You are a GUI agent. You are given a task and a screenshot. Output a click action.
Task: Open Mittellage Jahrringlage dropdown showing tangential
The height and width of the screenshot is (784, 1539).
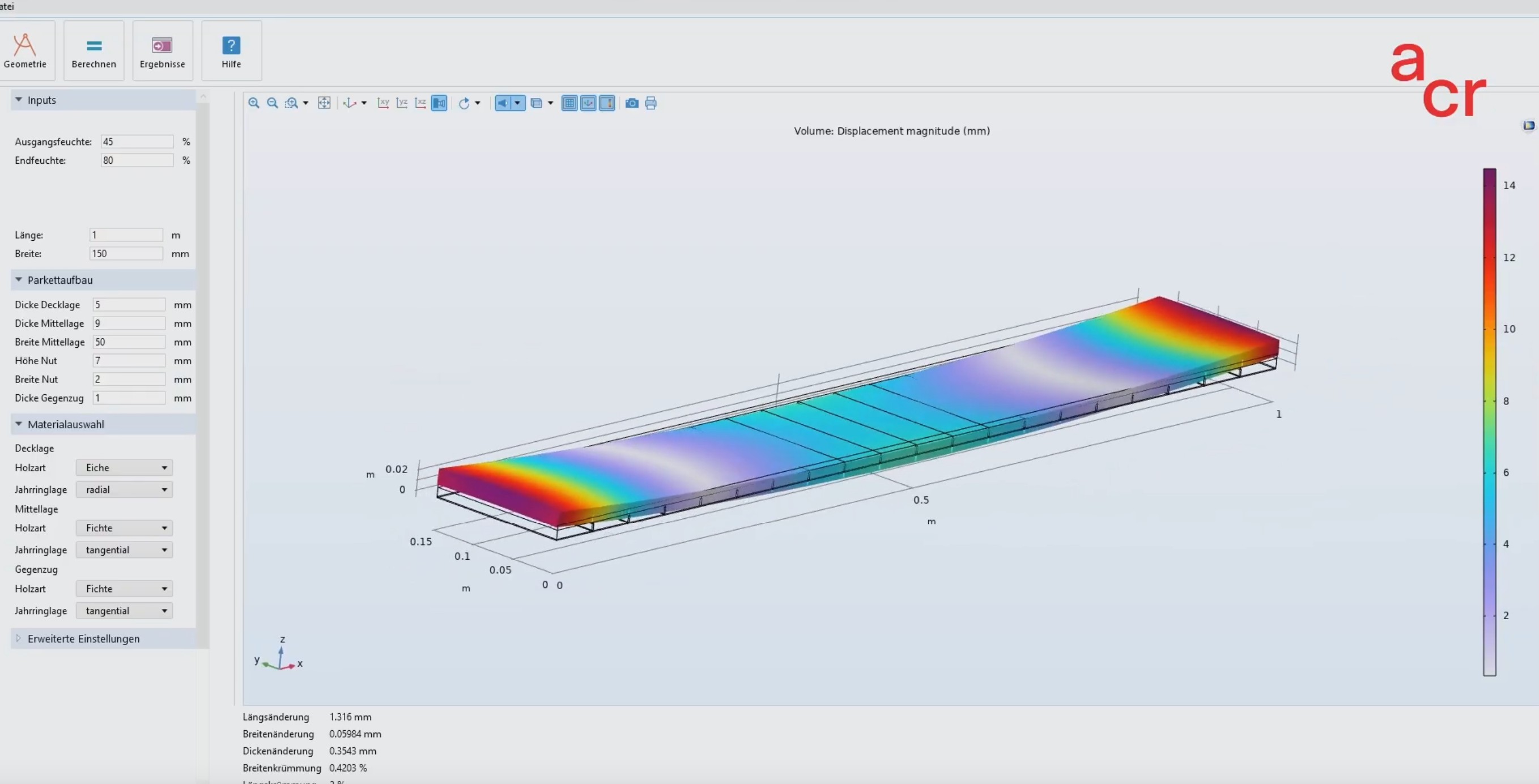124,550
